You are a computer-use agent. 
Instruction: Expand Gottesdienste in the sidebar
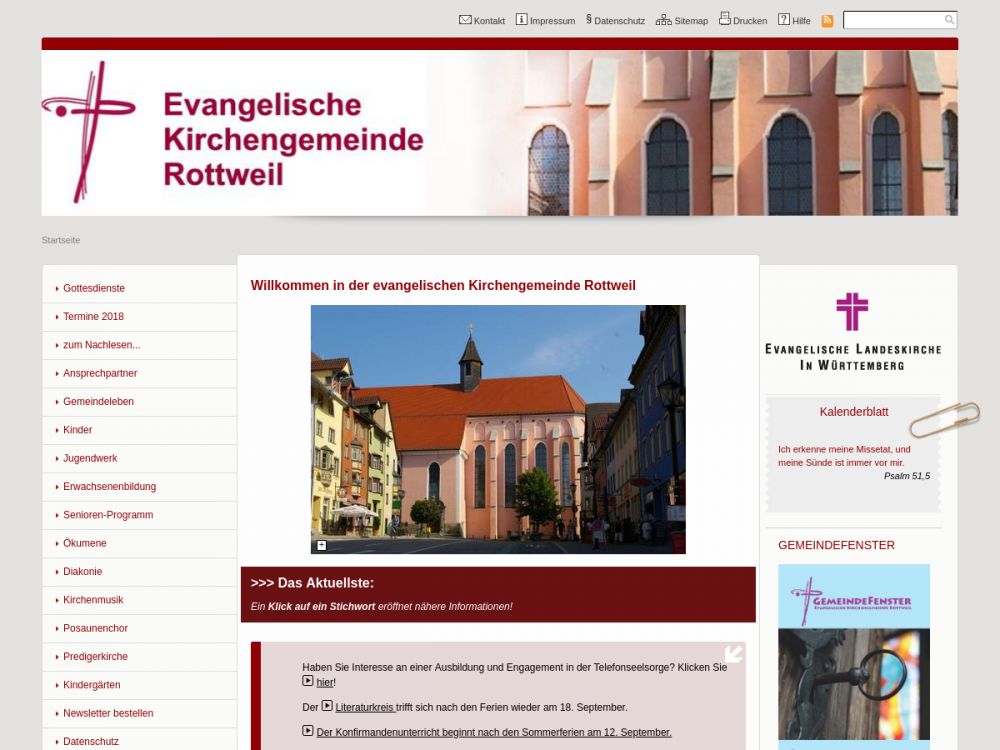pos(94,288)
